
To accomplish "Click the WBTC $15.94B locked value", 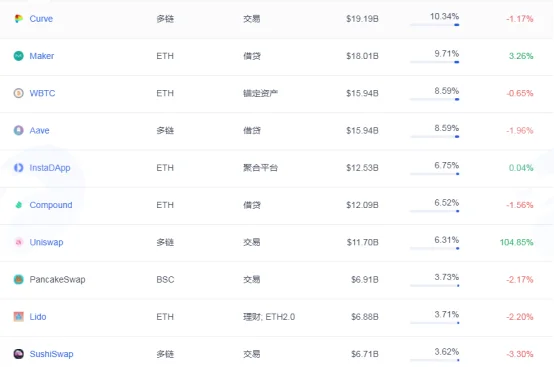I will click(362, 93).
